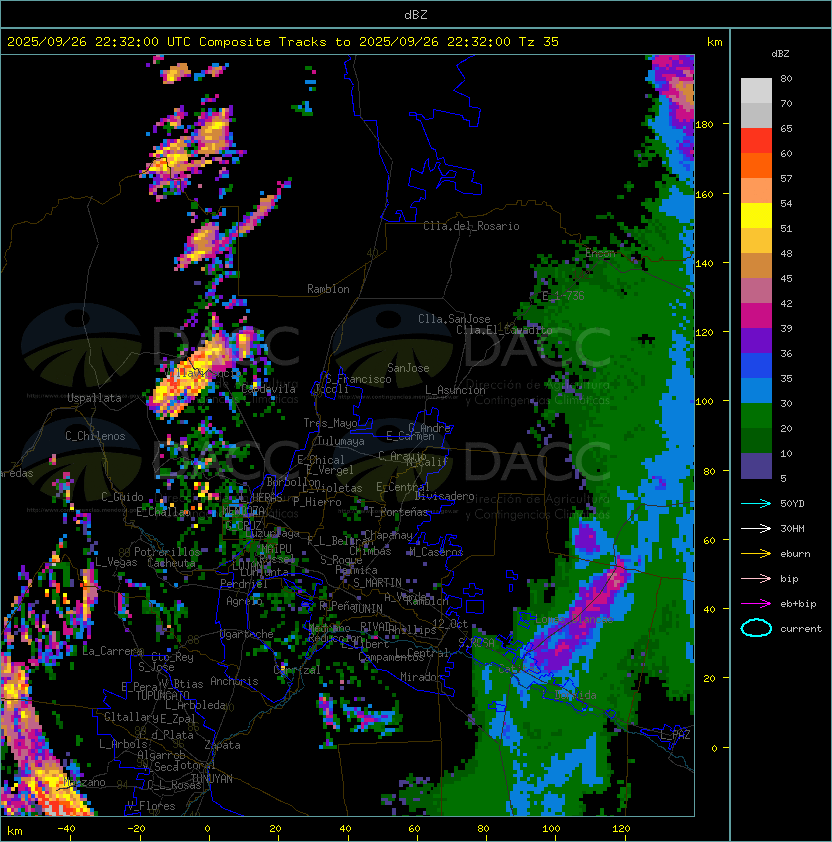Image resolution: width=832 pixels, height=842 pixels.
Task: Click the Zapata map label
Action: coord(222,745)
